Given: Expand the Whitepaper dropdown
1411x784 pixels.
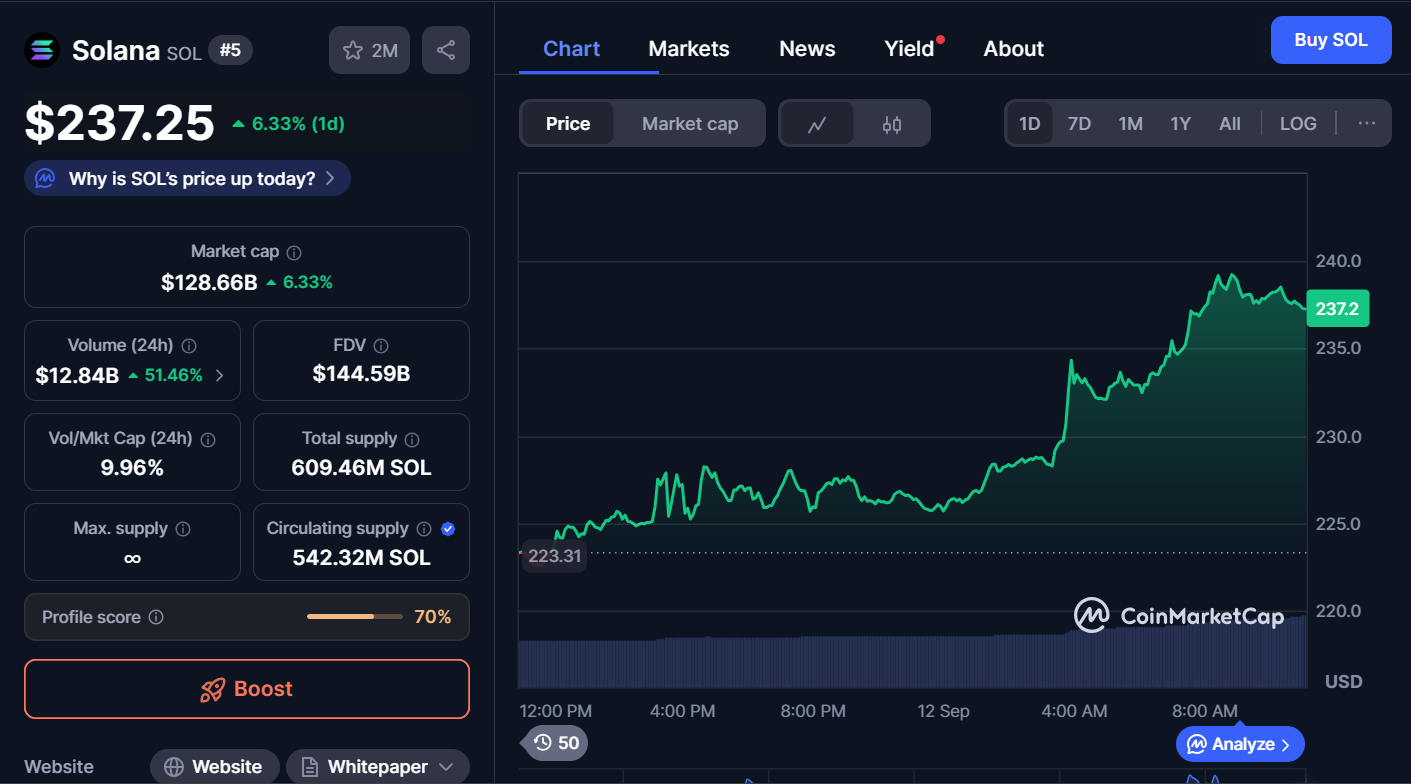Looking at the screenshot, I should [x=446, y=767].
